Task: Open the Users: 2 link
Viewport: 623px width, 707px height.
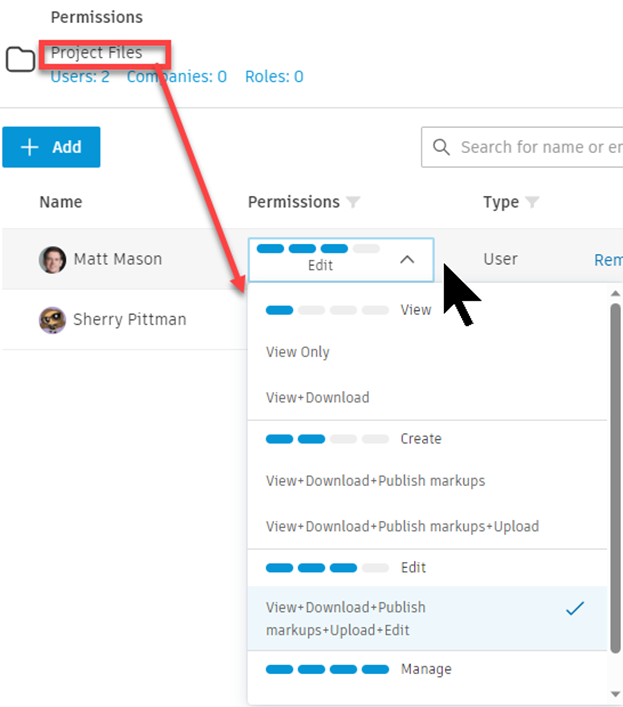Action: click(x=80, y=77)
